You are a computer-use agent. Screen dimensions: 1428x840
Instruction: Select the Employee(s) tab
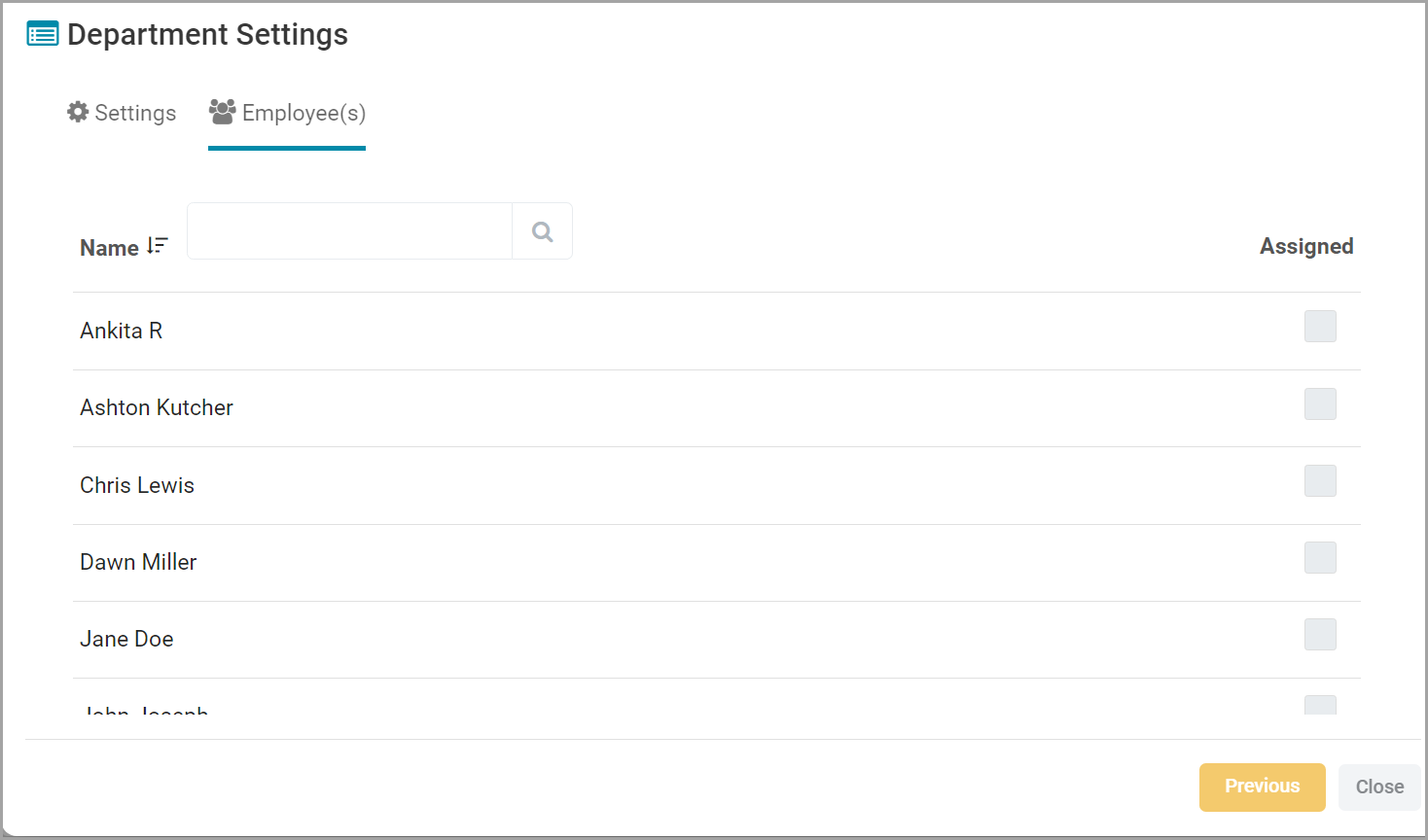287,113
